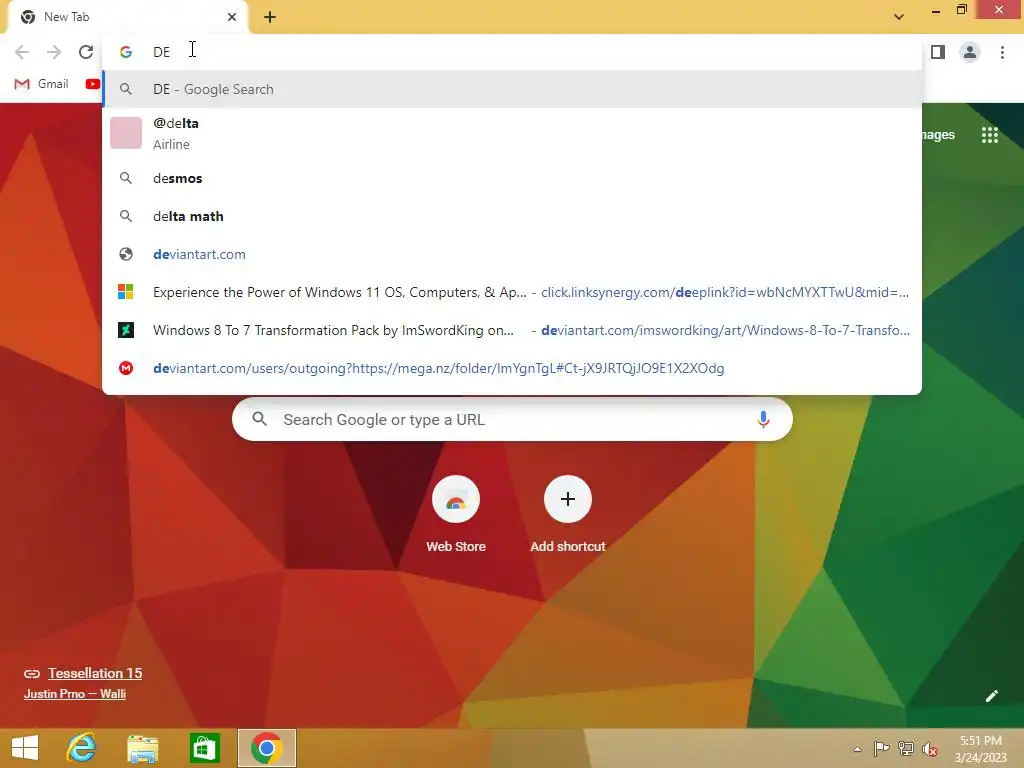Open the Web Store shortcut
The image size is (1024, 768).
(x=456, y=515)
